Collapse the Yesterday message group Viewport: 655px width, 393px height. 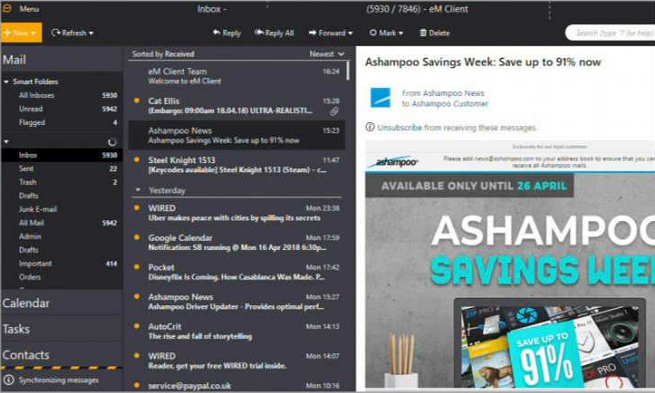(x=138, y=190)
